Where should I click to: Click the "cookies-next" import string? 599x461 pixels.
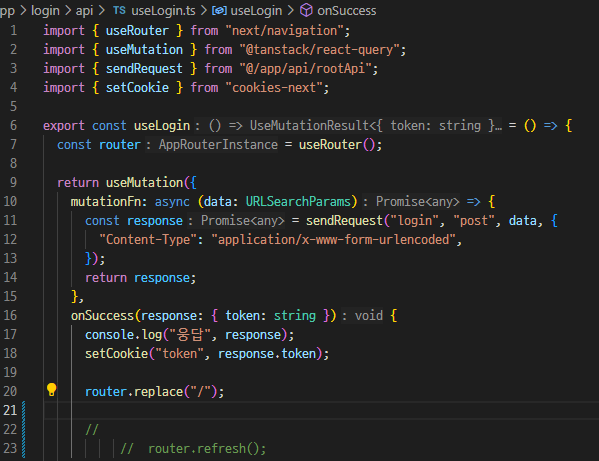274,88
